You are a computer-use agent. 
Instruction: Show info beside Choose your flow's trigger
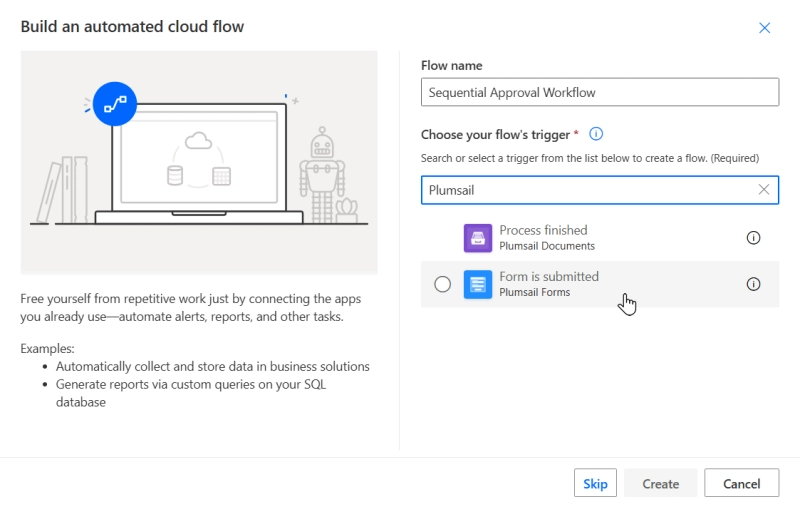[x=596, y=134]
